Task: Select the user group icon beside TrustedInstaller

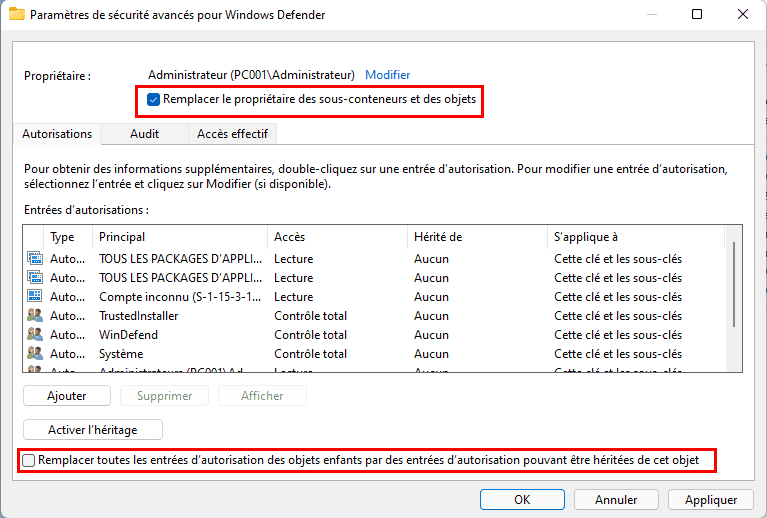Action: 34,315
